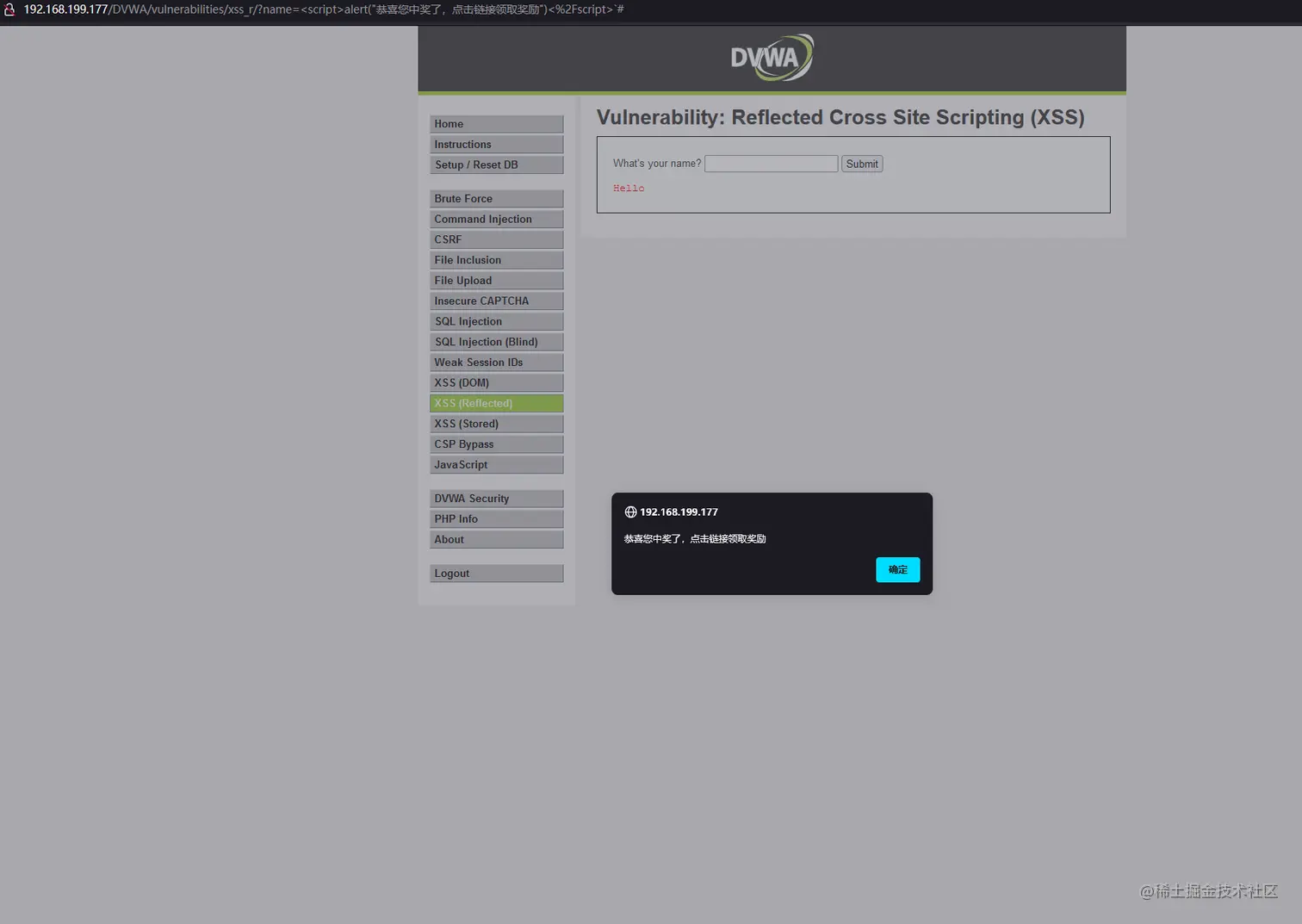This screenshot has height=924, width=1302.
Task: Open DVWA Security settings
Action: coord(497,499)
